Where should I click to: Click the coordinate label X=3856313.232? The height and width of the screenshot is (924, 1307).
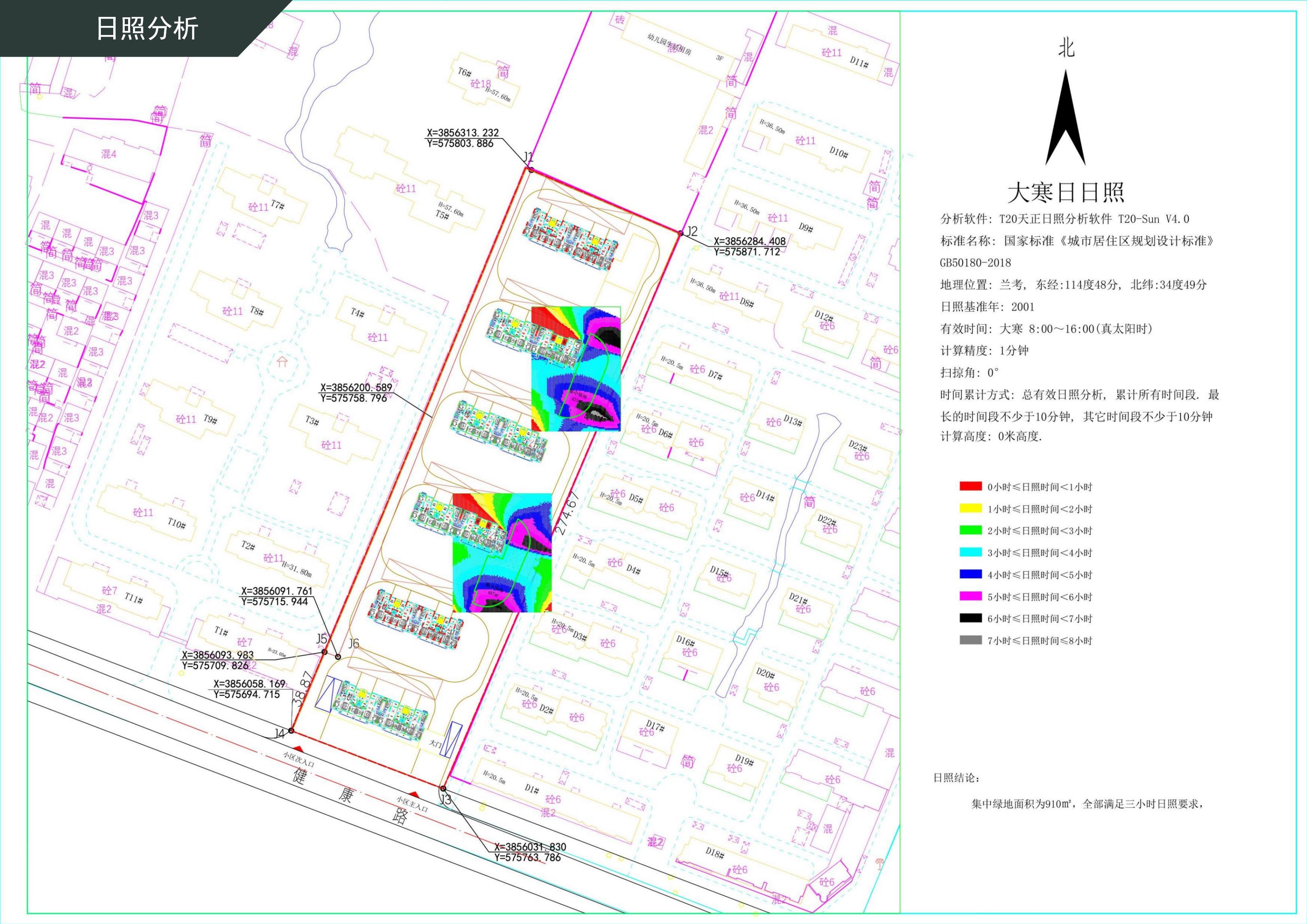[463, 133]
